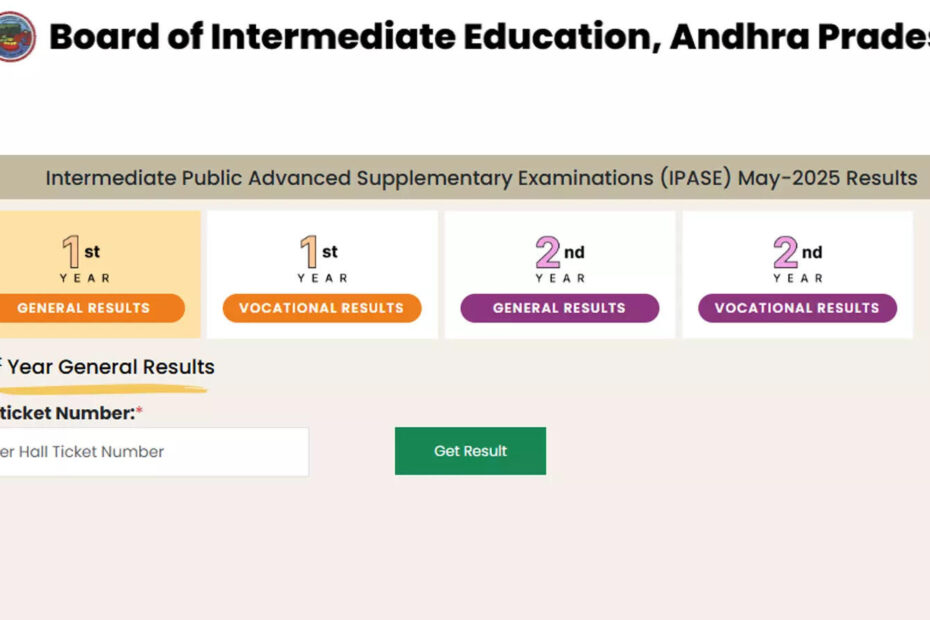Click 'YEAR' text under the orange 1st General numeral
930x620 pixels.
point(84,278)
